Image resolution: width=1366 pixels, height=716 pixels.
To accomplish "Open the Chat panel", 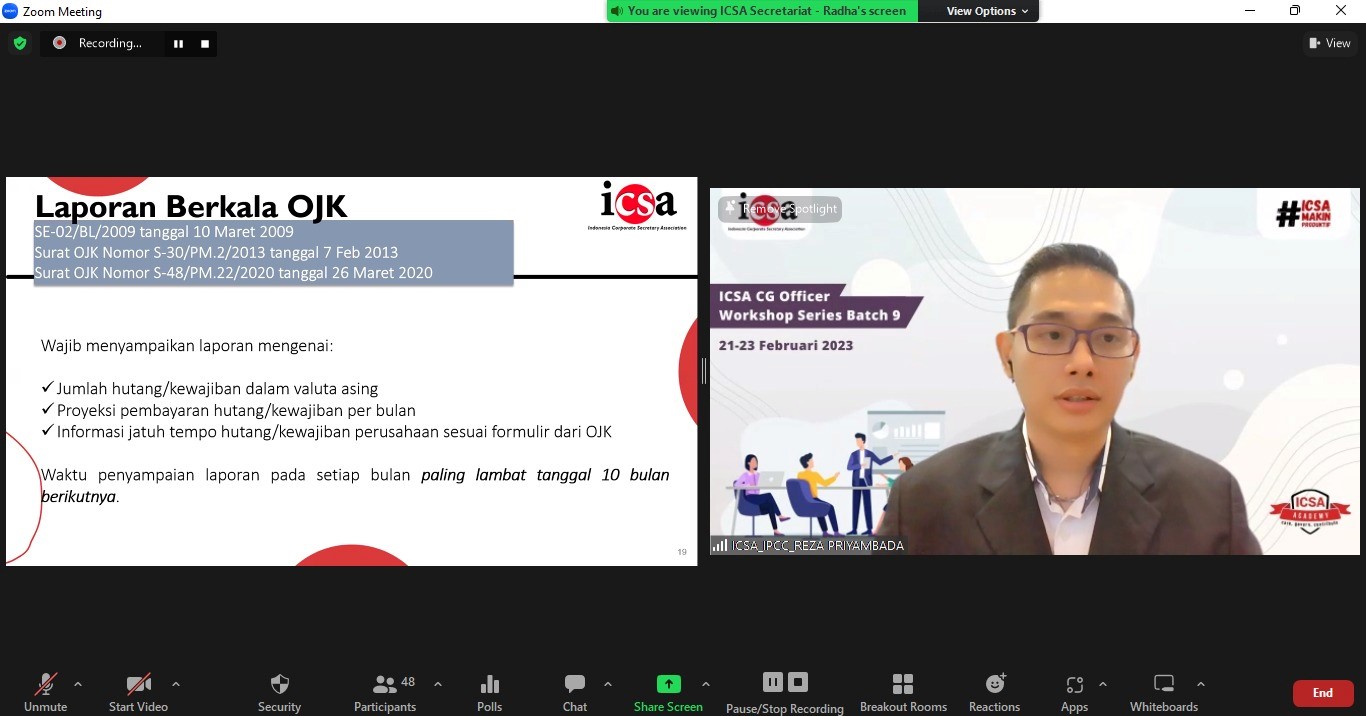I will tap(575, 685).
